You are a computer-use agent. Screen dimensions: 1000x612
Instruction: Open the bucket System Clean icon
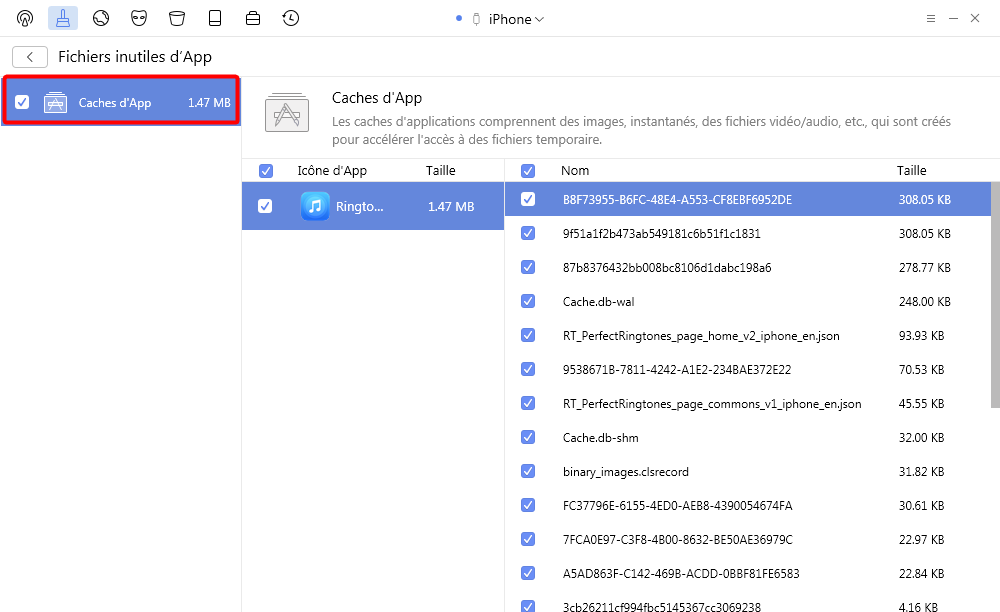point(177,18)
